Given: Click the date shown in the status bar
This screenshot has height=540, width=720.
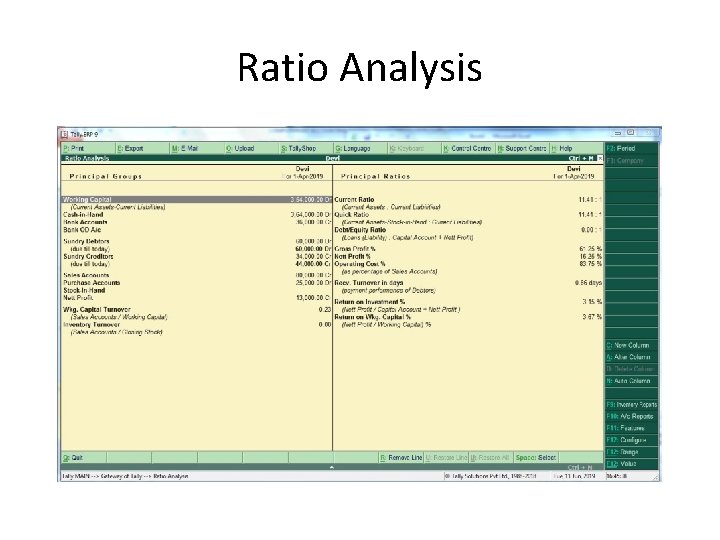Looking at the screenshot, I should click(574, 477).
